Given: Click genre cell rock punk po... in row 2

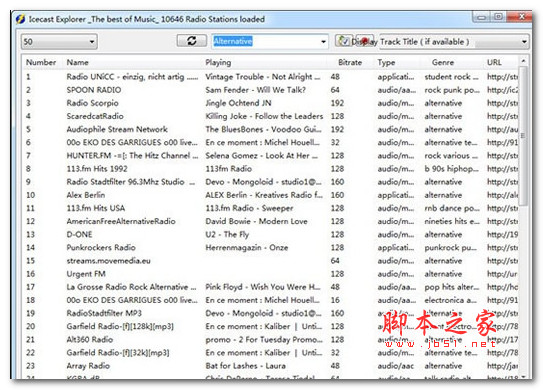Looking at the screenshot, I should pyautogui.click(x=452, y=90).
